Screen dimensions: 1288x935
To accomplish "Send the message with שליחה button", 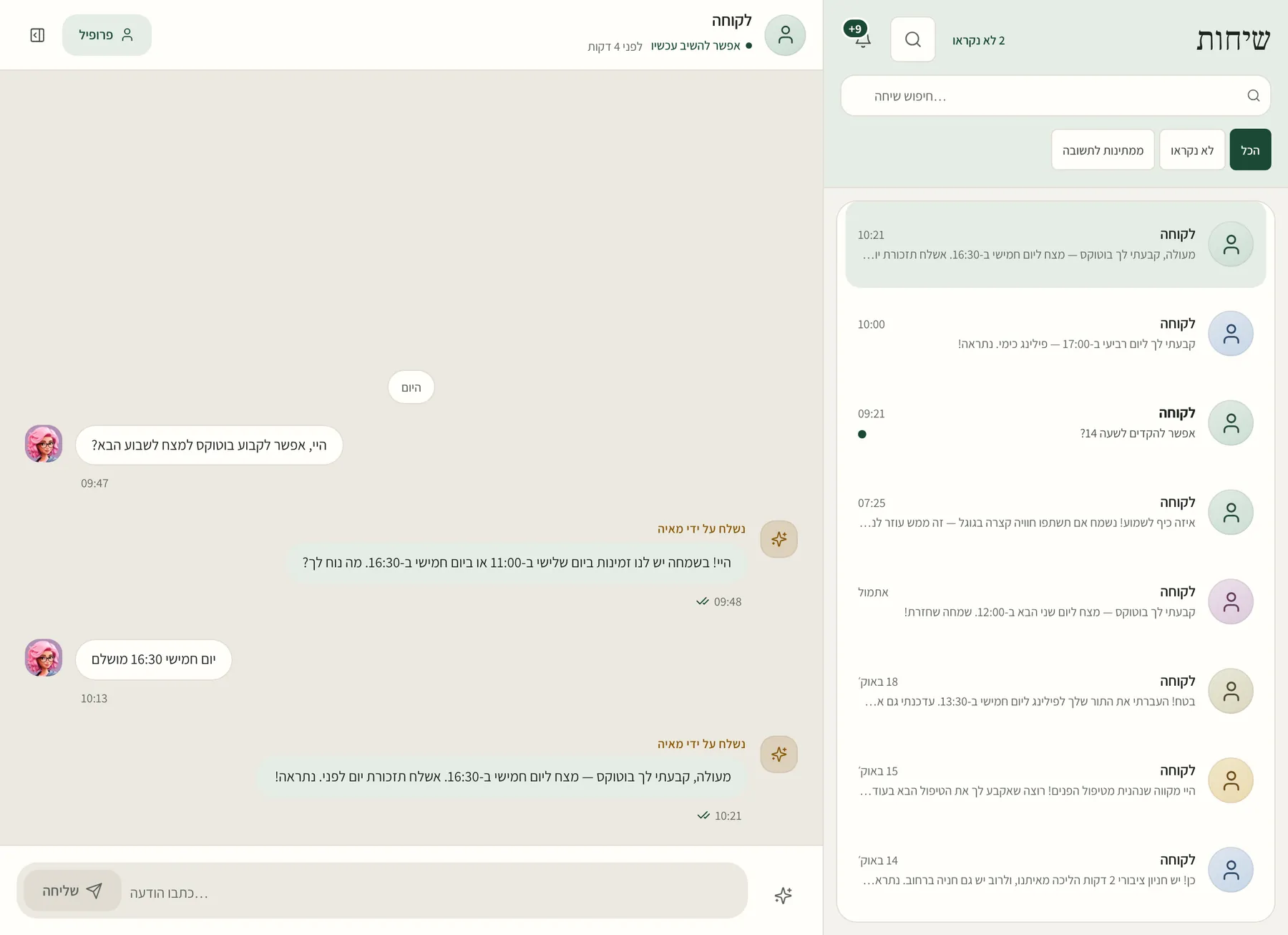I will click(x=72, y=891).
